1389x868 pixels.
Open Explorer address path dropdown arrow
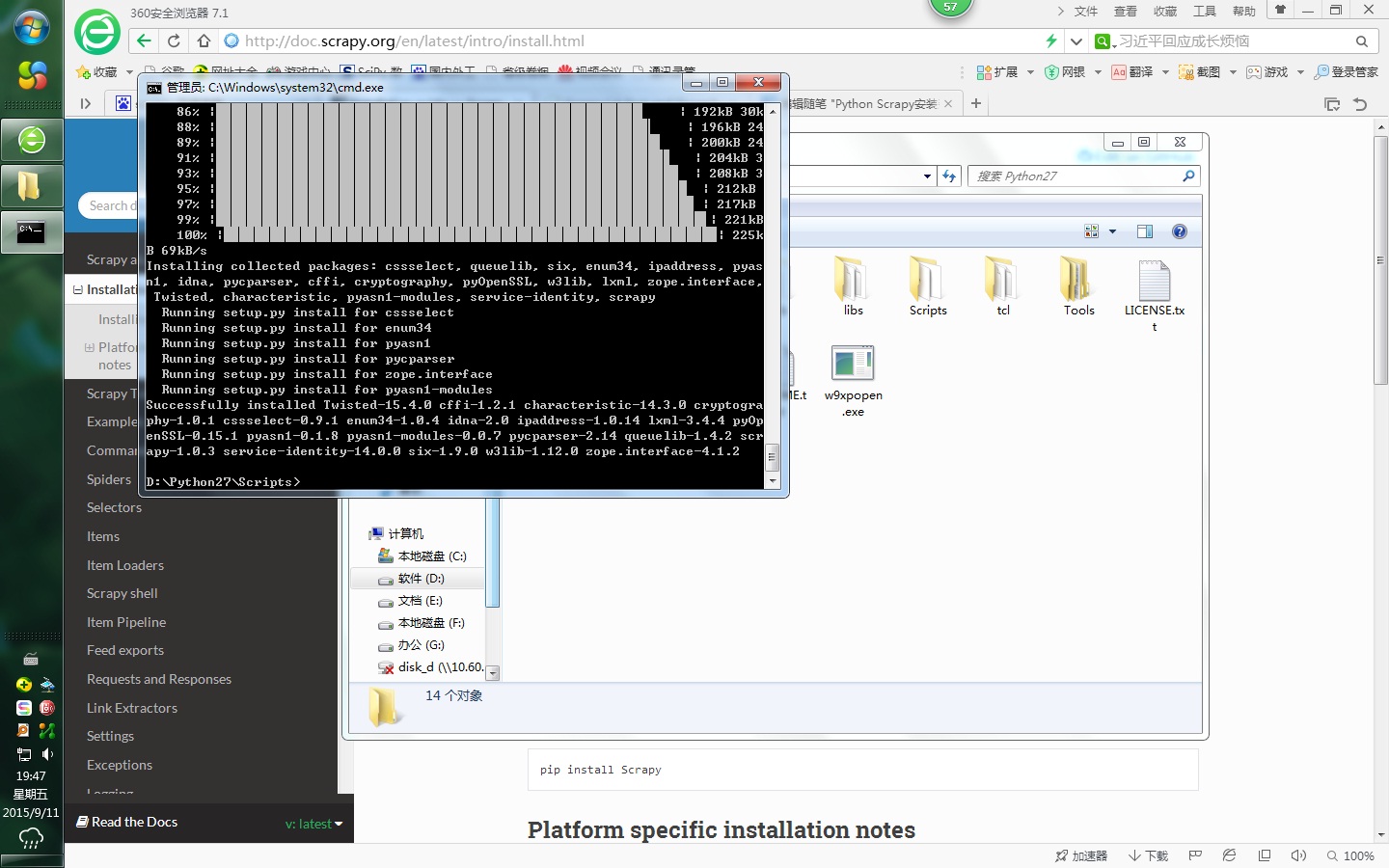pos(927,176)
